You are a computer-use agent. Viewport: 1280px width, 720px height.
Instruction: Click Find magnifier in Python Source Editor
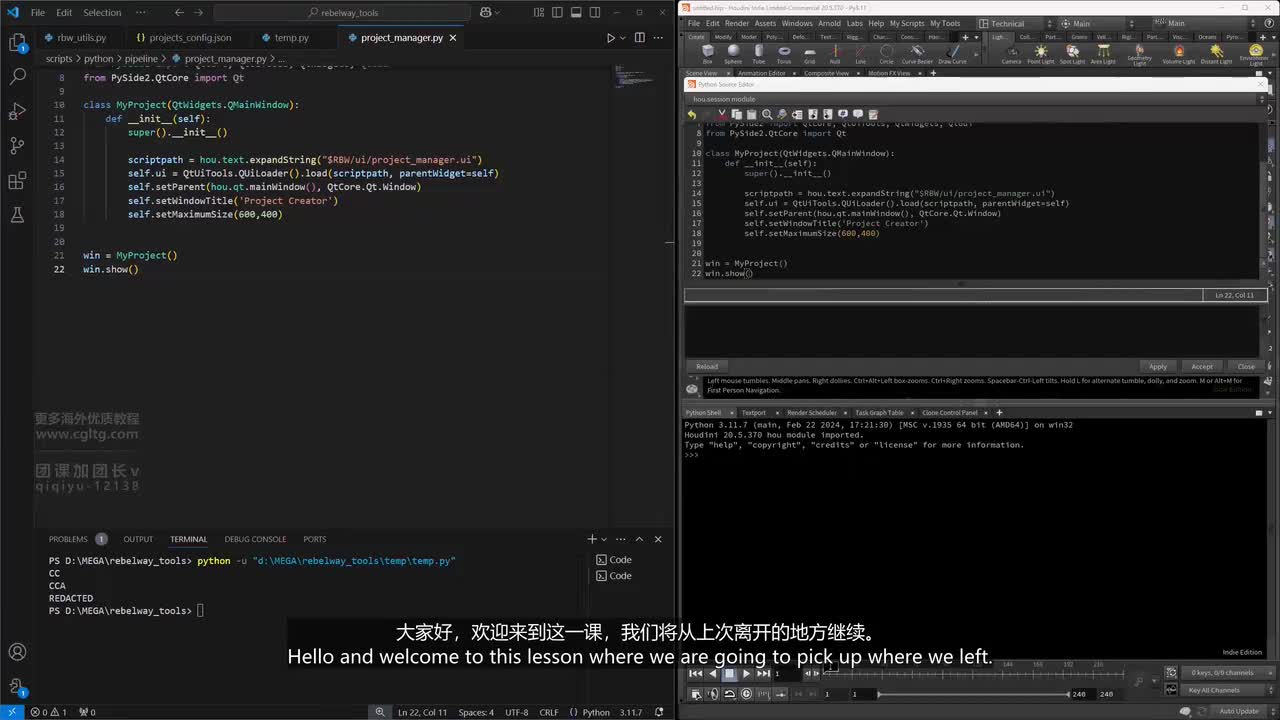(767, 114)
